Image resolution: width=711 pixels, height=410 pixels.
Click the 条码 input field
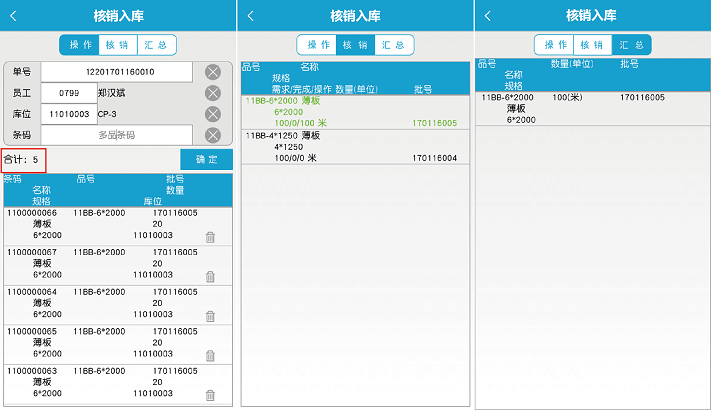point(116,135)
